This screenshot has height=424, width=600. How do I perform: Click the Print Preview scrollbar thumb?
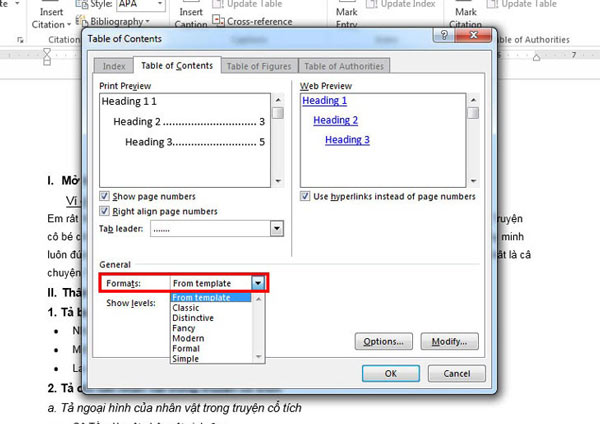[x=279, y=113]
